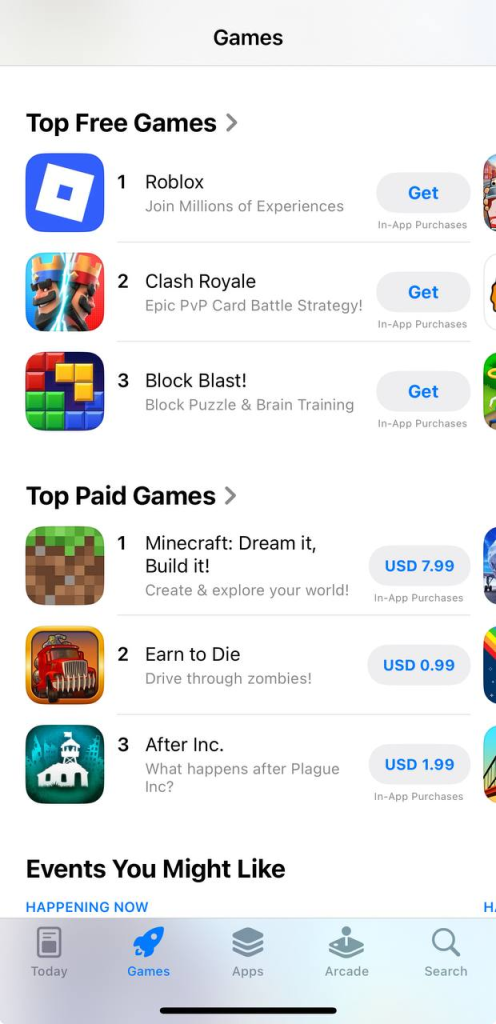496x1024 pixels.
Task: Select the Games rocket tab
Action: pyautogui.click(x=148, y=952)
